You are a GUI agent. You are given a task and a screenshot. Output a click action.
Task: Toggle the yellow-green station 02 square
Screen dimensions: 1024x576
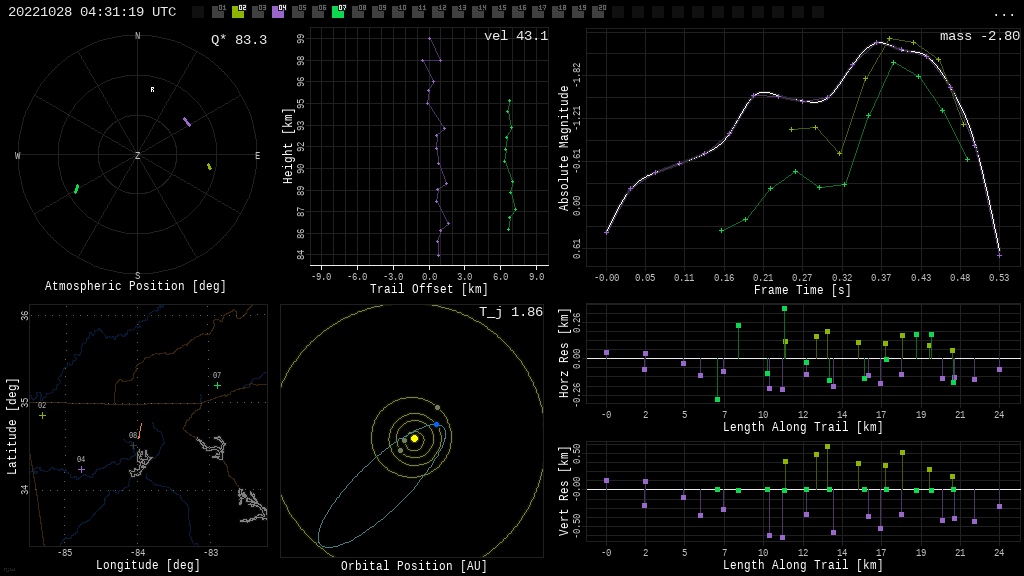click(238, 12)
